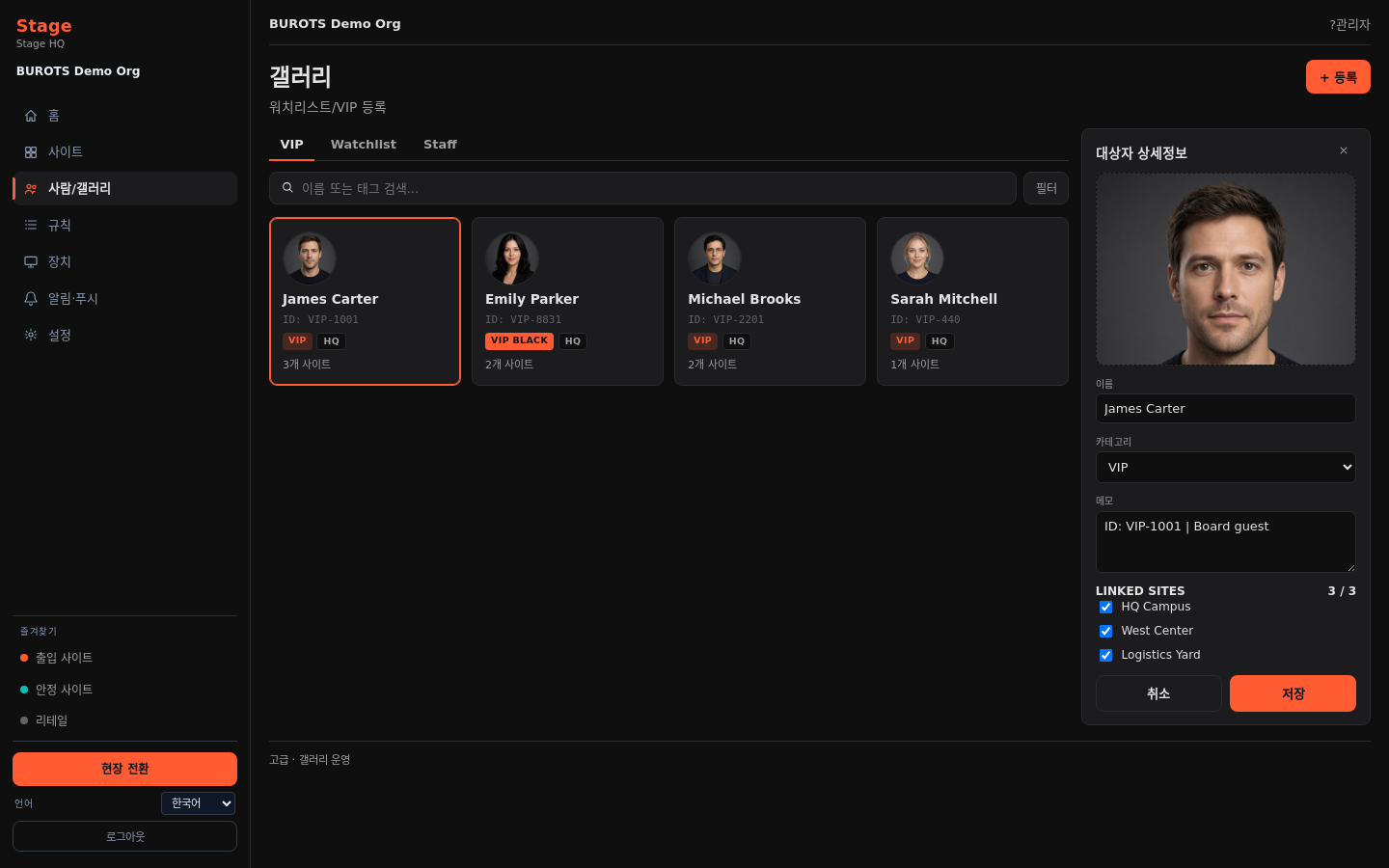The image size is (1389, 868).
Task: Open the filter button next to search
Action: tap(1046, 188)
